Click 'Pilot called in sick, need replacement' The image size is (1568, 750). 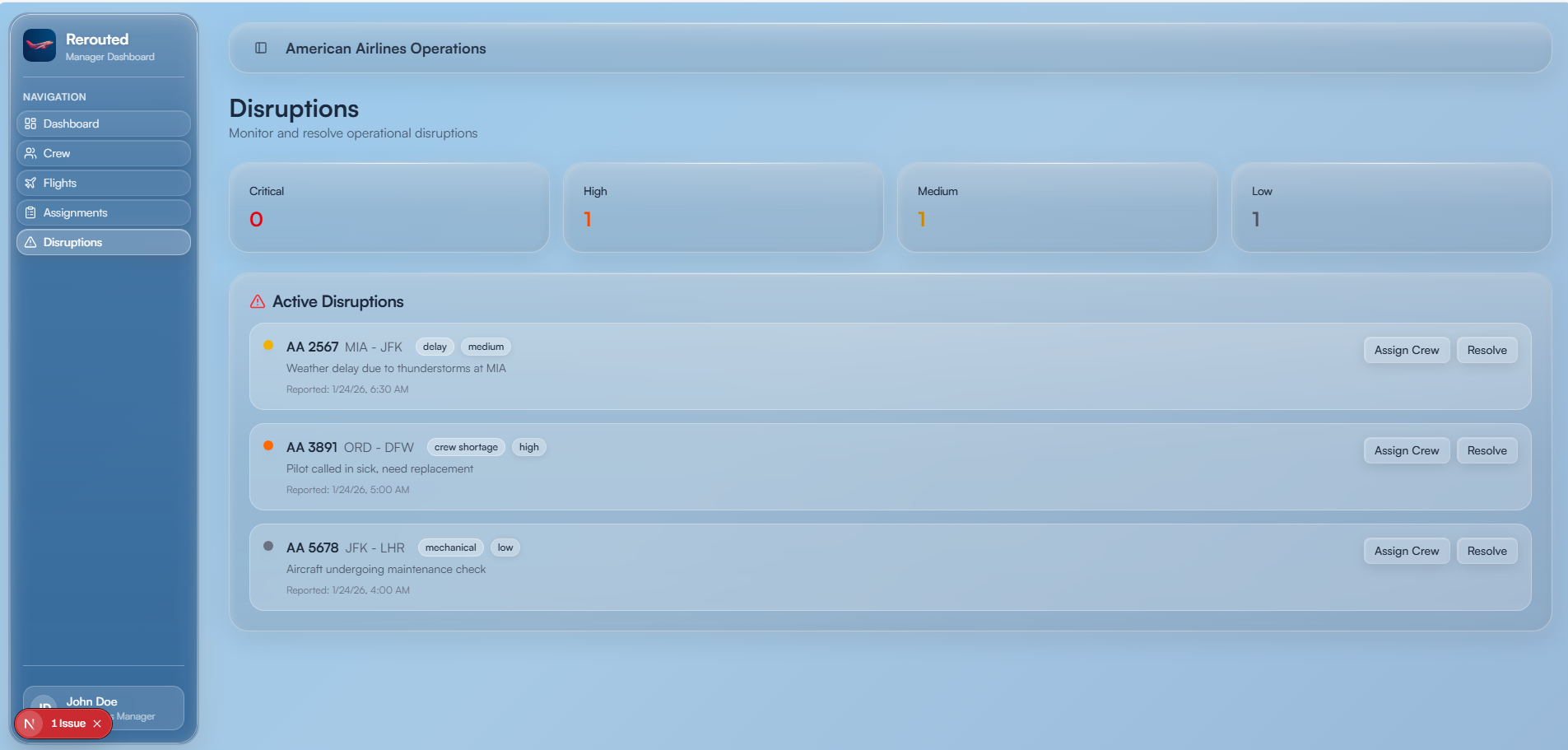point(379,469)
